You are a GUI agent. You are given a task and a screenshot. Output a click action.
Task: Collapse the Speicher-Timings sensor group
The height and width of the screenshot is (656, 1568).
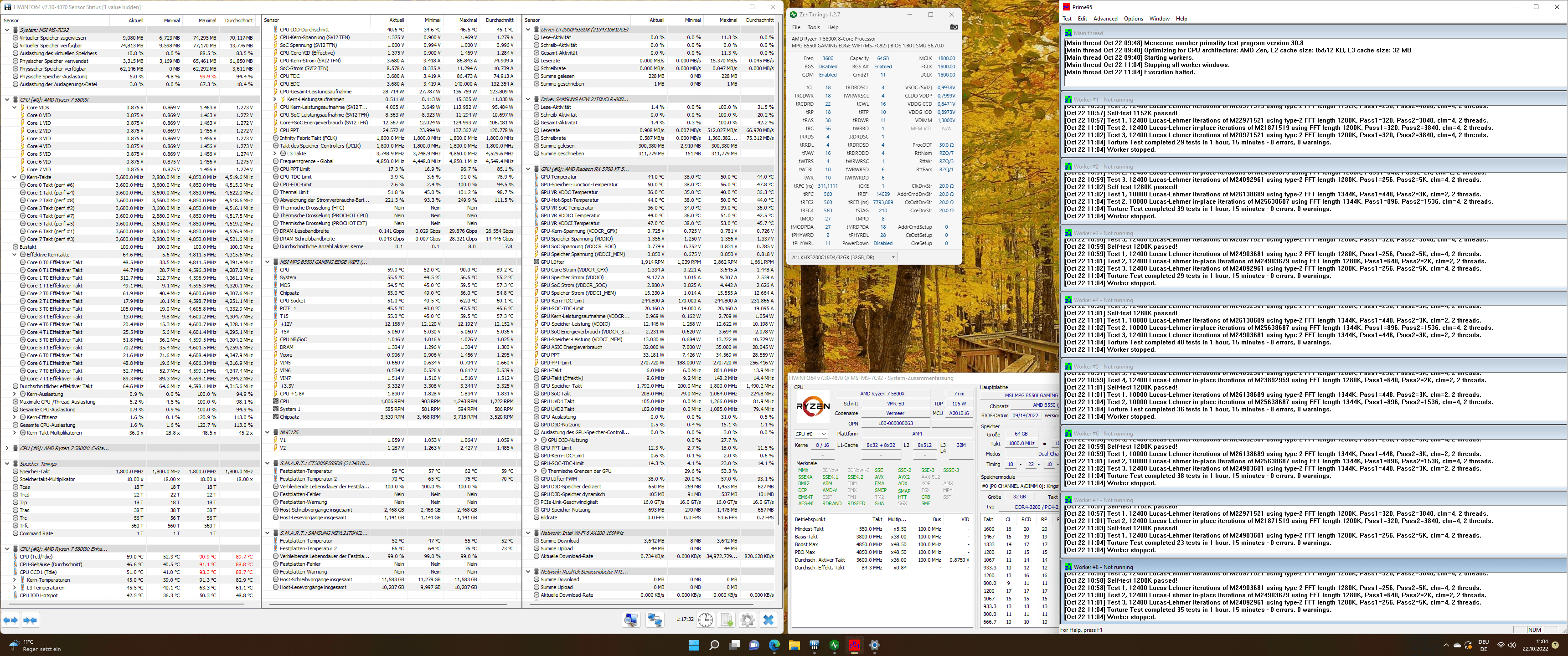click(7, 464)
